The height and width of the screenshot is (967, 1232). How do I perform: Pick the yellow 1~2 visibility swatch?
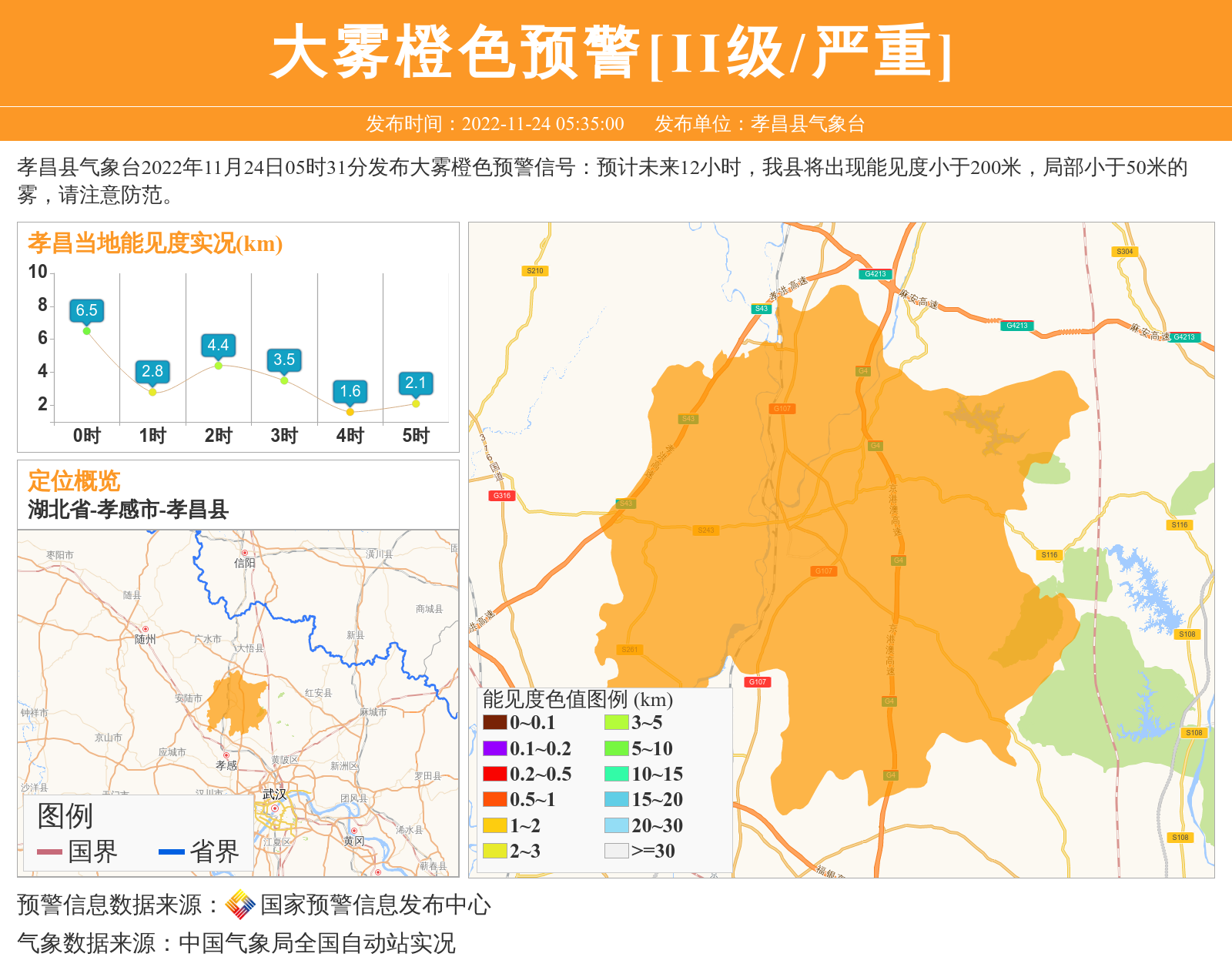pyautogui.click(x=494, y=825)
